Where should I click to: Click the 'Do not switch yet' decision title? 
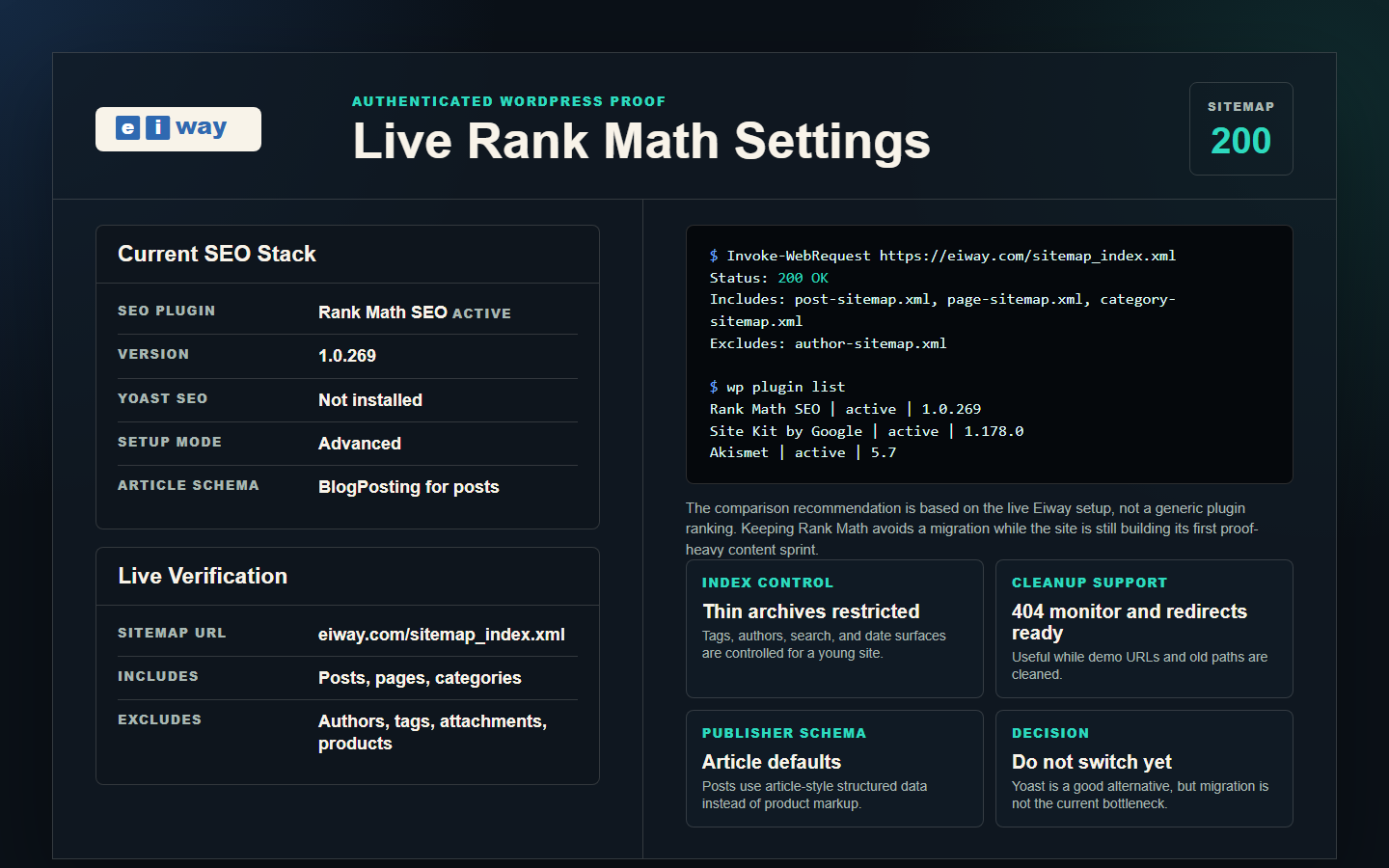pyautogui.click(x=1092, y=762)
